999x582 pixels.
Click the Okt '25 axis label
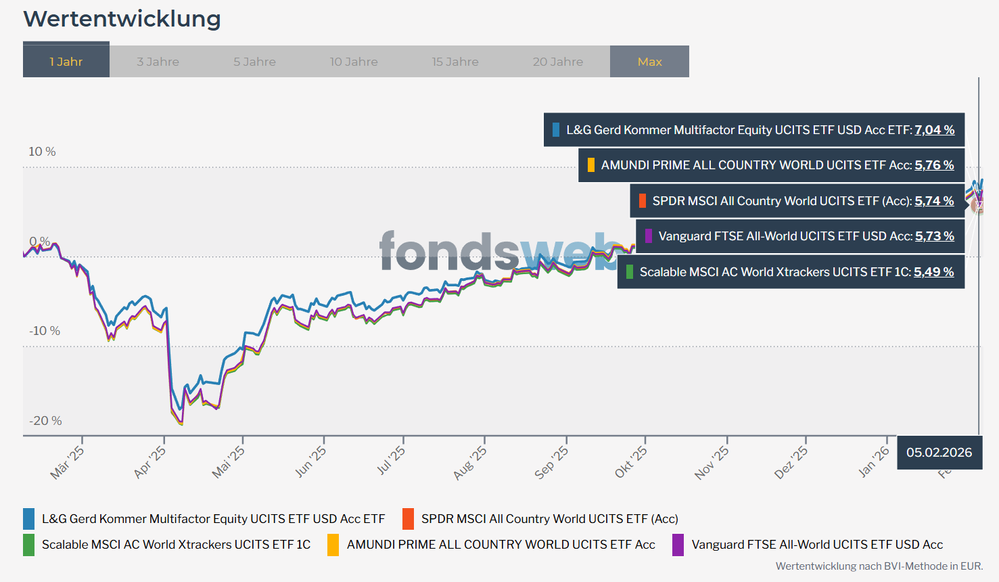click(x=631, y=463)
